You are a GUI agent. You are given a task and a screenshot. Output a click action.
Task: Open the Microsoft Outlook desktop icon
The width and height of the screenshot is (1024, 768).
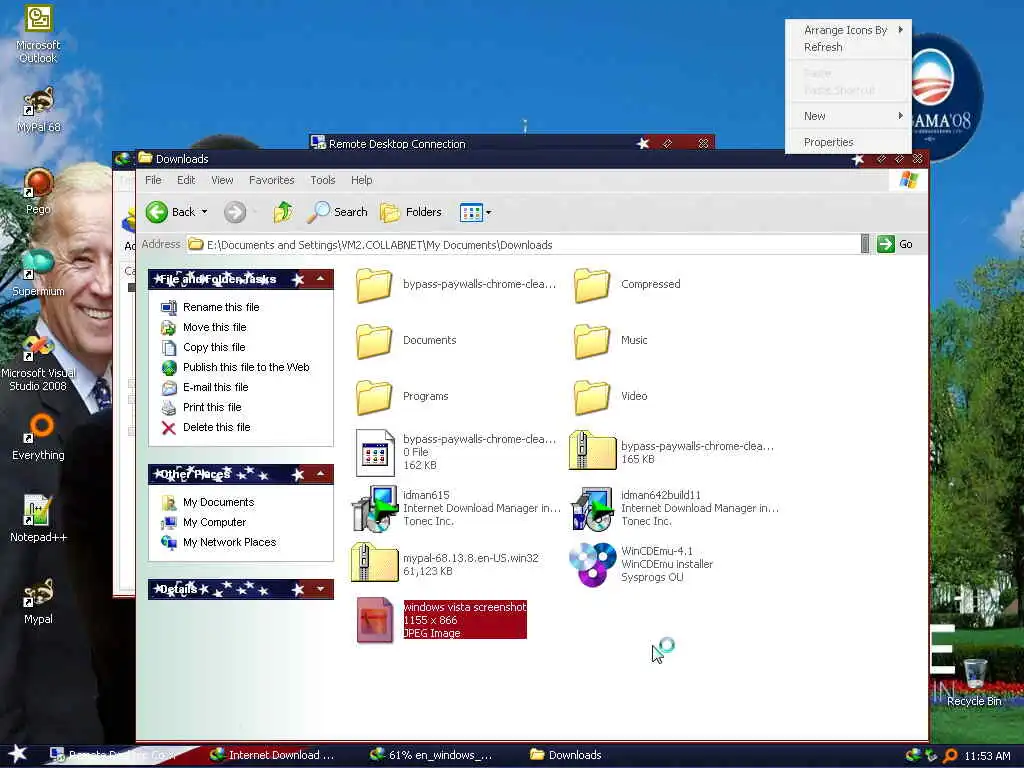[x=38, y=34]
